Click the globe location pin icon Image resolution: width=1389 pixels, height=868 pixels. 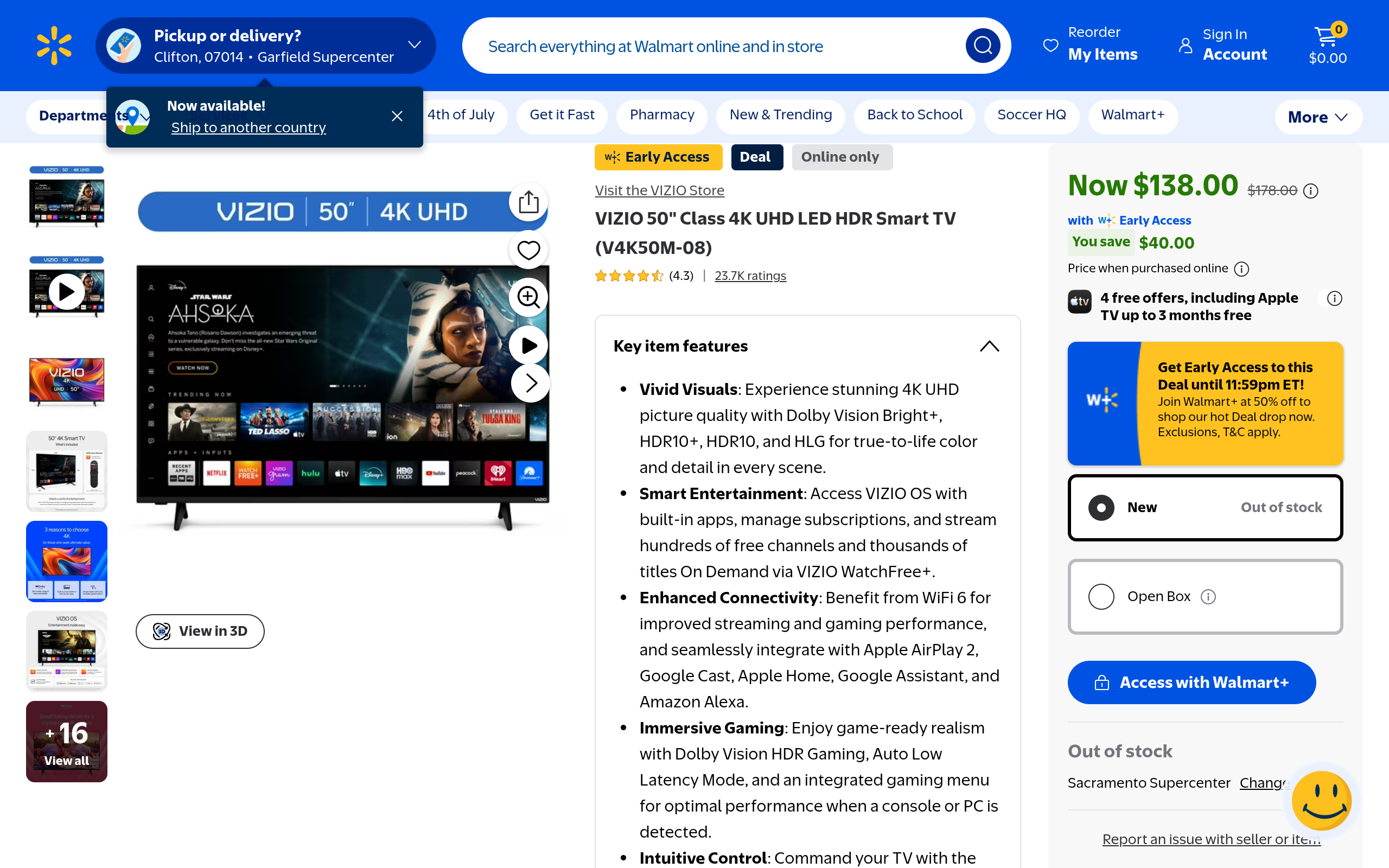132,117
